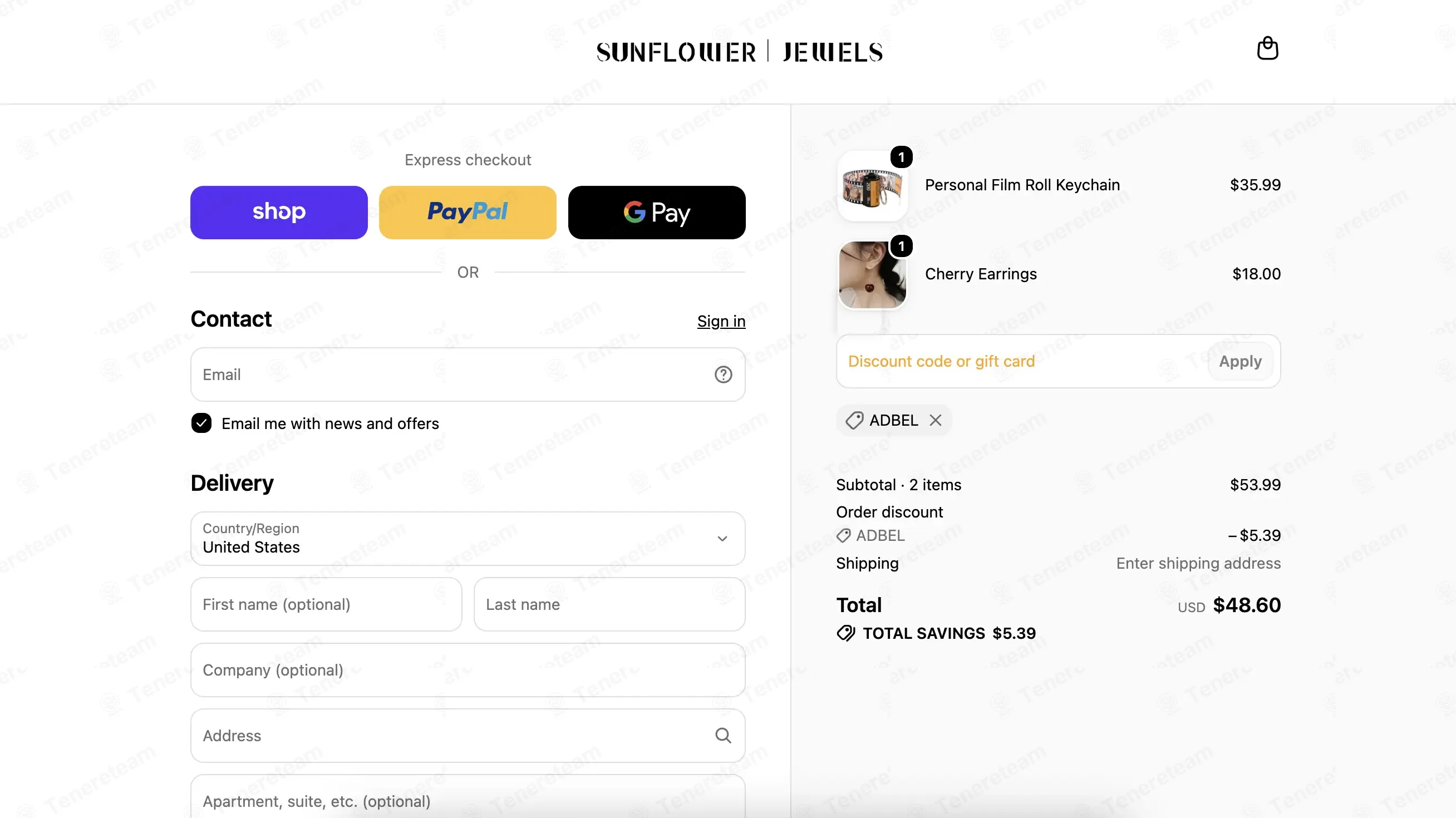Click the email help question mark icon

click(723, 374)
